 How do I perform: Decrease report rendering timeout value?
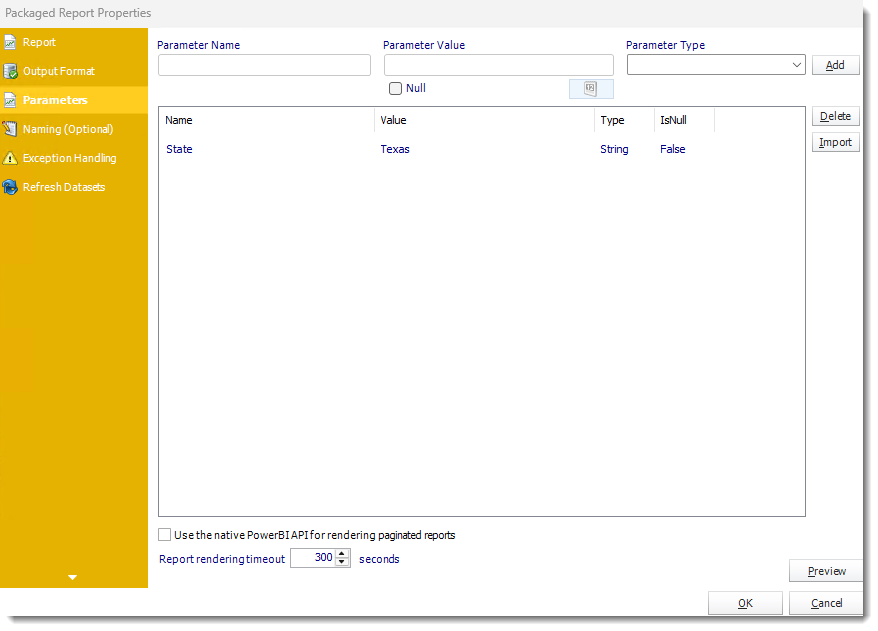click(x=343, y=563)
